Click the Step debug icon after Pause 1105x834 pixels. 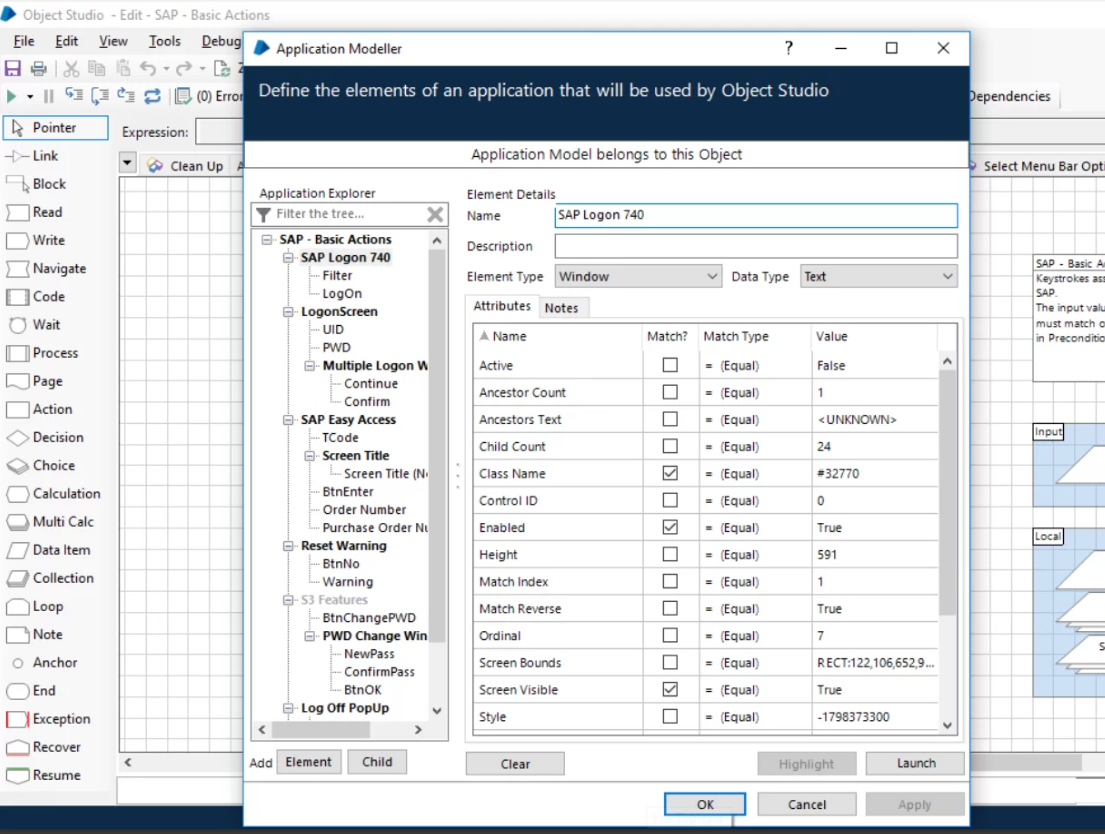pyautogui.click(x=73, y=95)
